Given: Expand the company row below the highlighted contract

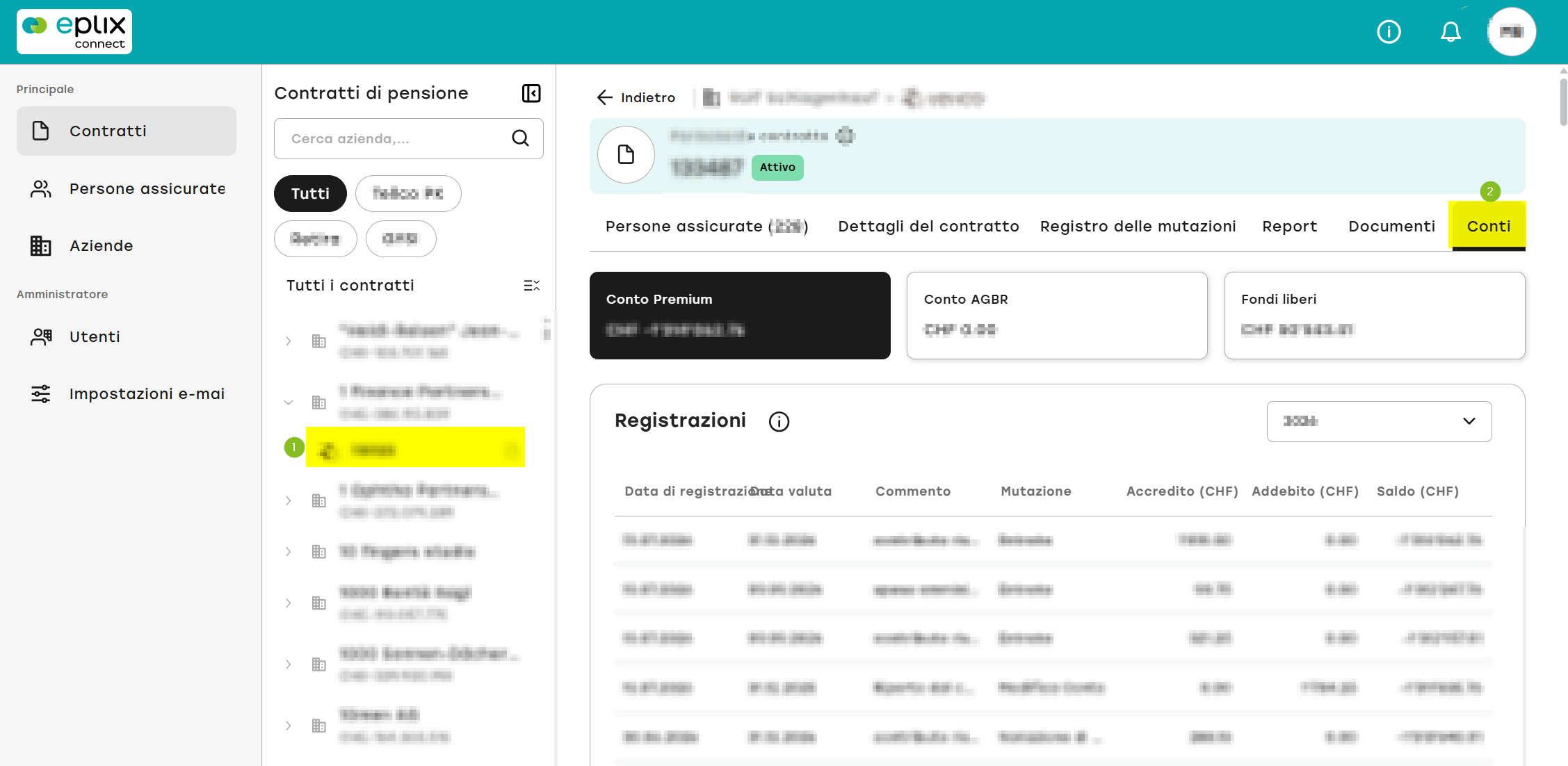Looking at the screenshot, I should (x=289, y=500).
